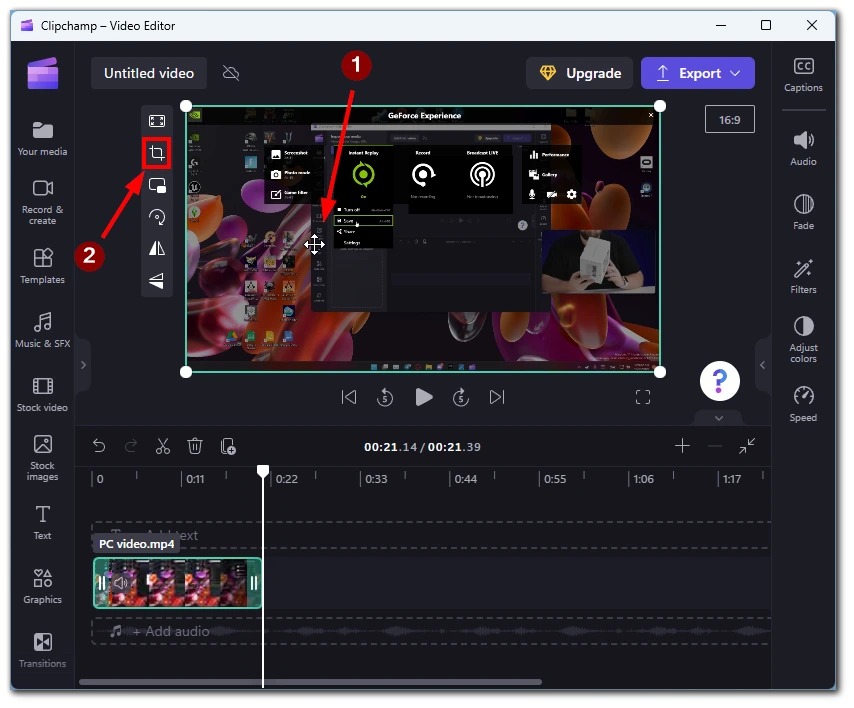Click the right trim handle of the clip
The image size is (854, 708).
coord(254,583)
